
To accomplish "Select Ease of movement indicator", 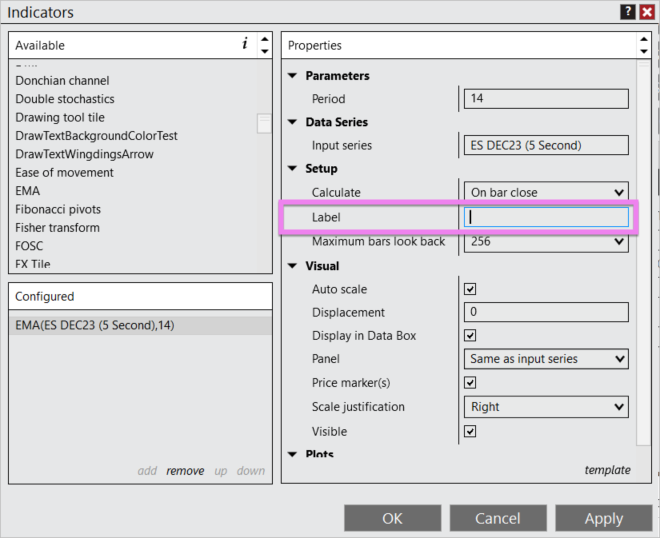I will tap(64, 173).
